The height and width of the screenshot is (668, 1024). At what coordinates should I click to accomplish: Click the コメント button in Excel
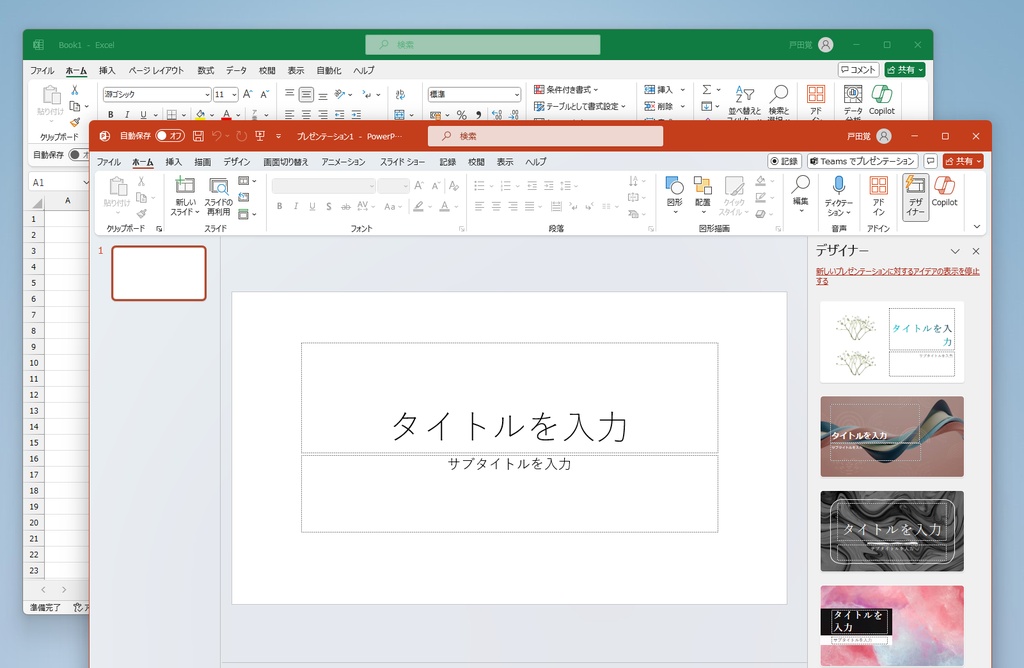point(858,70)
